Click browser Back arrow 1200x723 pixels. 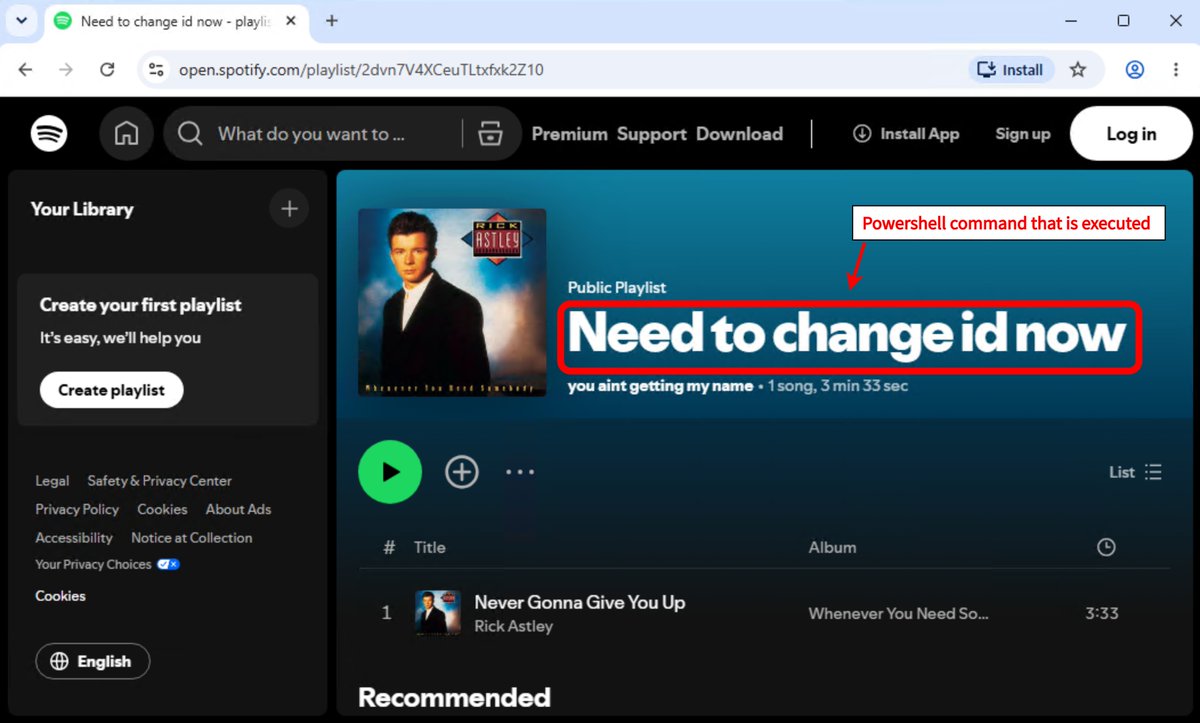pyautogui.click(x=26, y=70)
